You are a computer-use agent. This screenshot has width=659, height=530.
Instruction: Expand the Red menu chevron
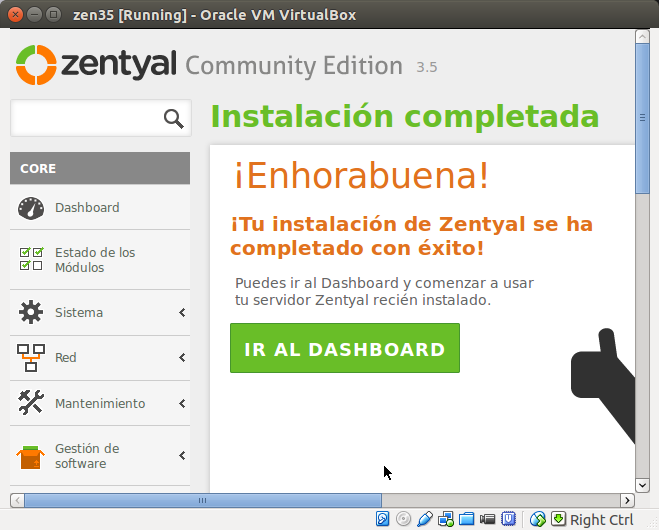click(x=182, y=358)
